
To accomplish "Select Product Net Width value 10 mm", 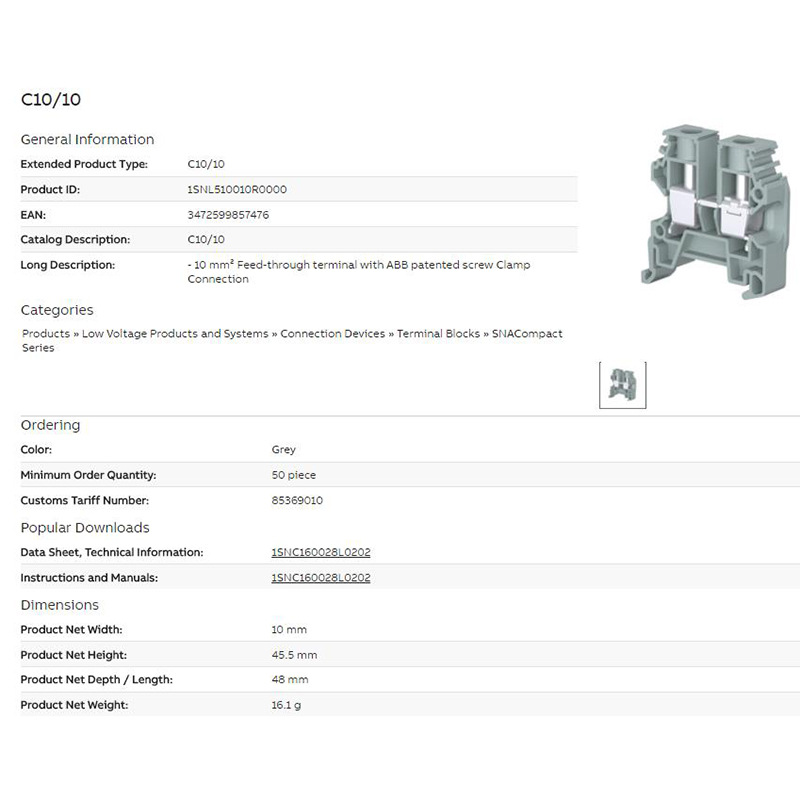I will pos(289,630).
